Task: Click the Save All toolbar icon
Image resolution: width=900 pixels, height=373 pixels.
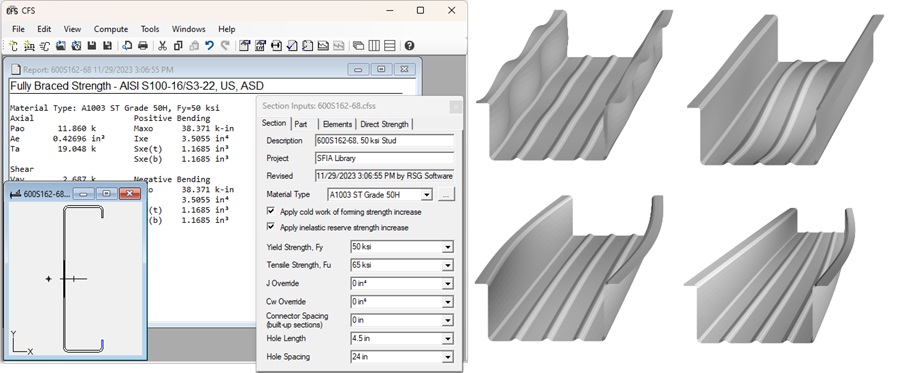Action: 107,46
